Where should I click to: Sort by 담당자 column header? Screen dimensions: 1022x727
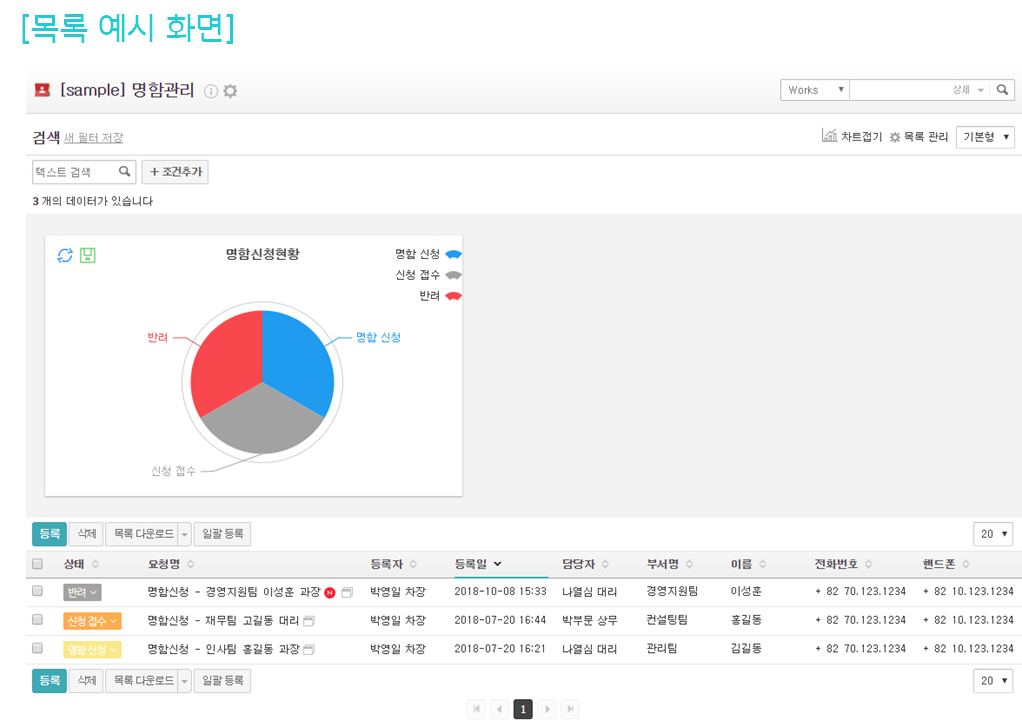pos(585,564)
